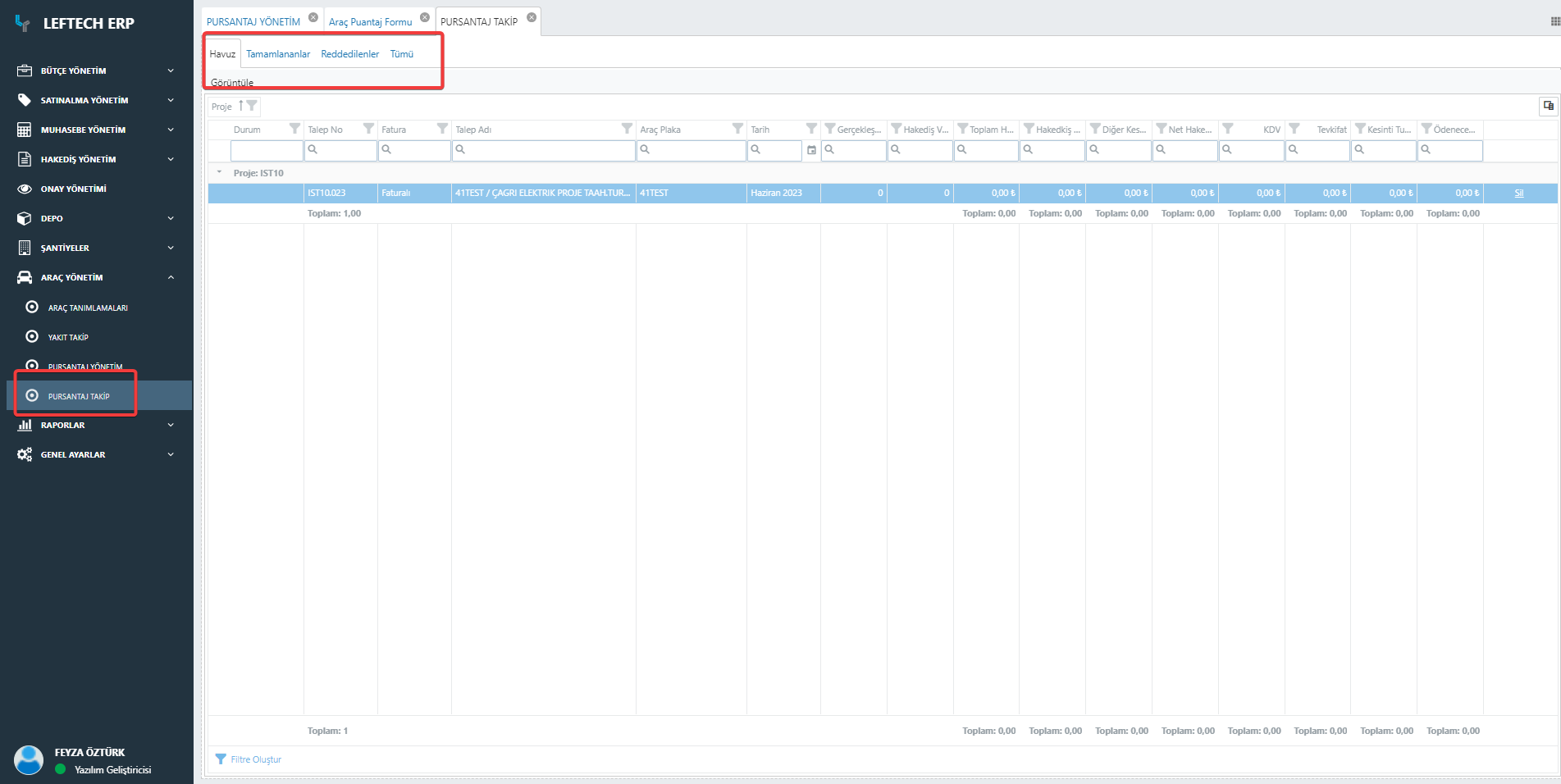Open Yakıt Takip in the sidebar
The height and width of the screenshot is (784, 1561).
[68, 337]
